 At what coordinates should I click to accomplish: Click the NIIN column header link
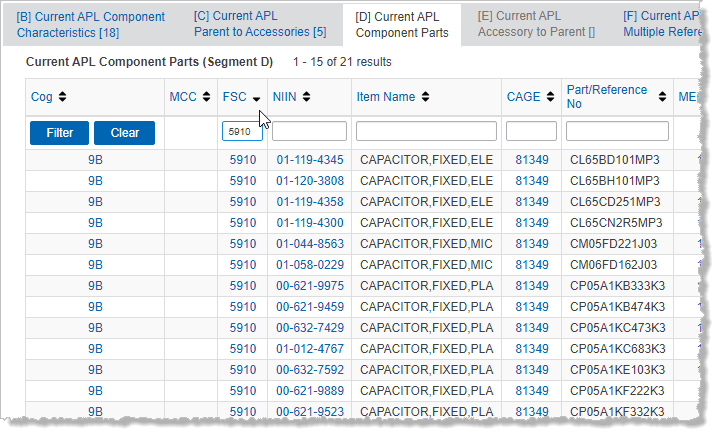pos(285,97)
